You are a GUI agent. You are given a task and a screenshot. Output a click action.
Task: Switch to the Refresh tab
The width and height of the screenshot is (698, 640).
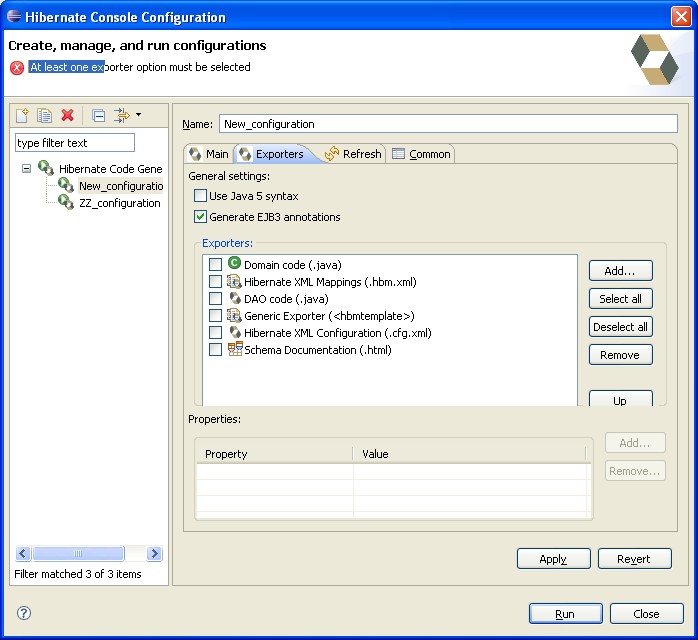point(354,154)
